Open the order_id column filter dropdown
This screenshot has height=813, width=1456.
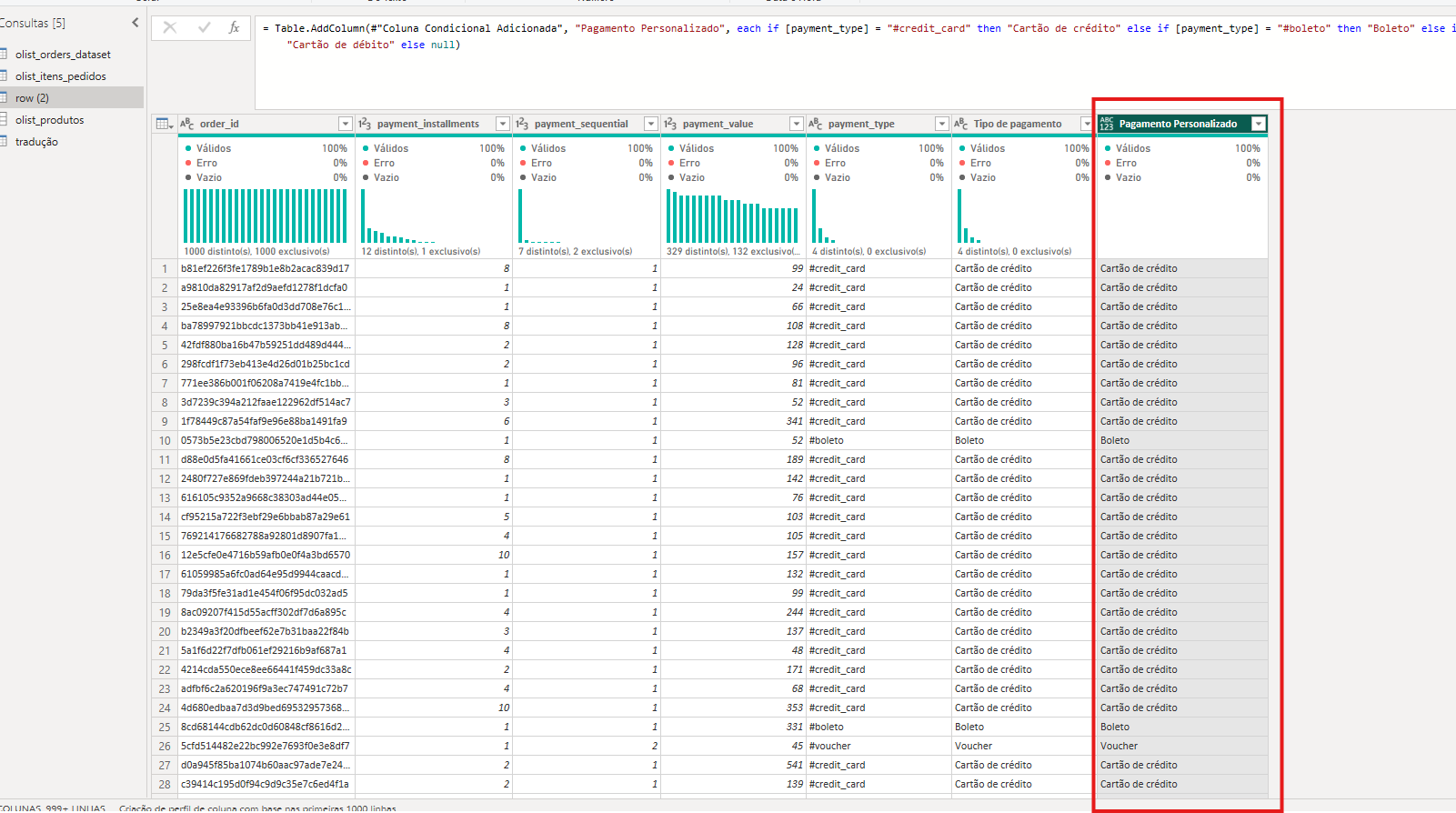[x=346, y=124]
